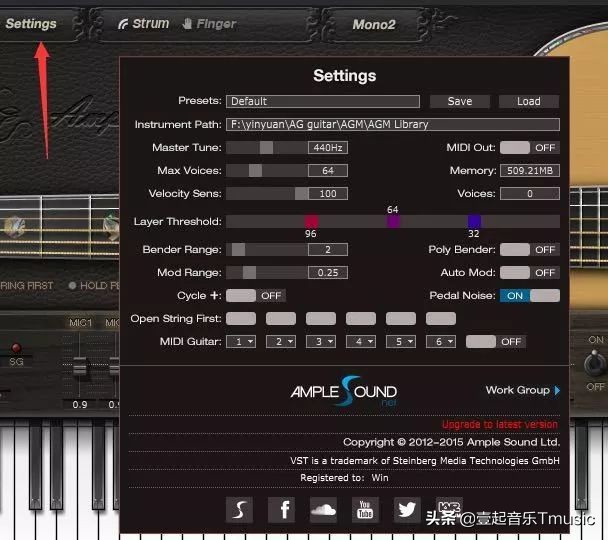
Task: Open MIDI Guitar channel 1 dropdown
Action: (241, 342)
